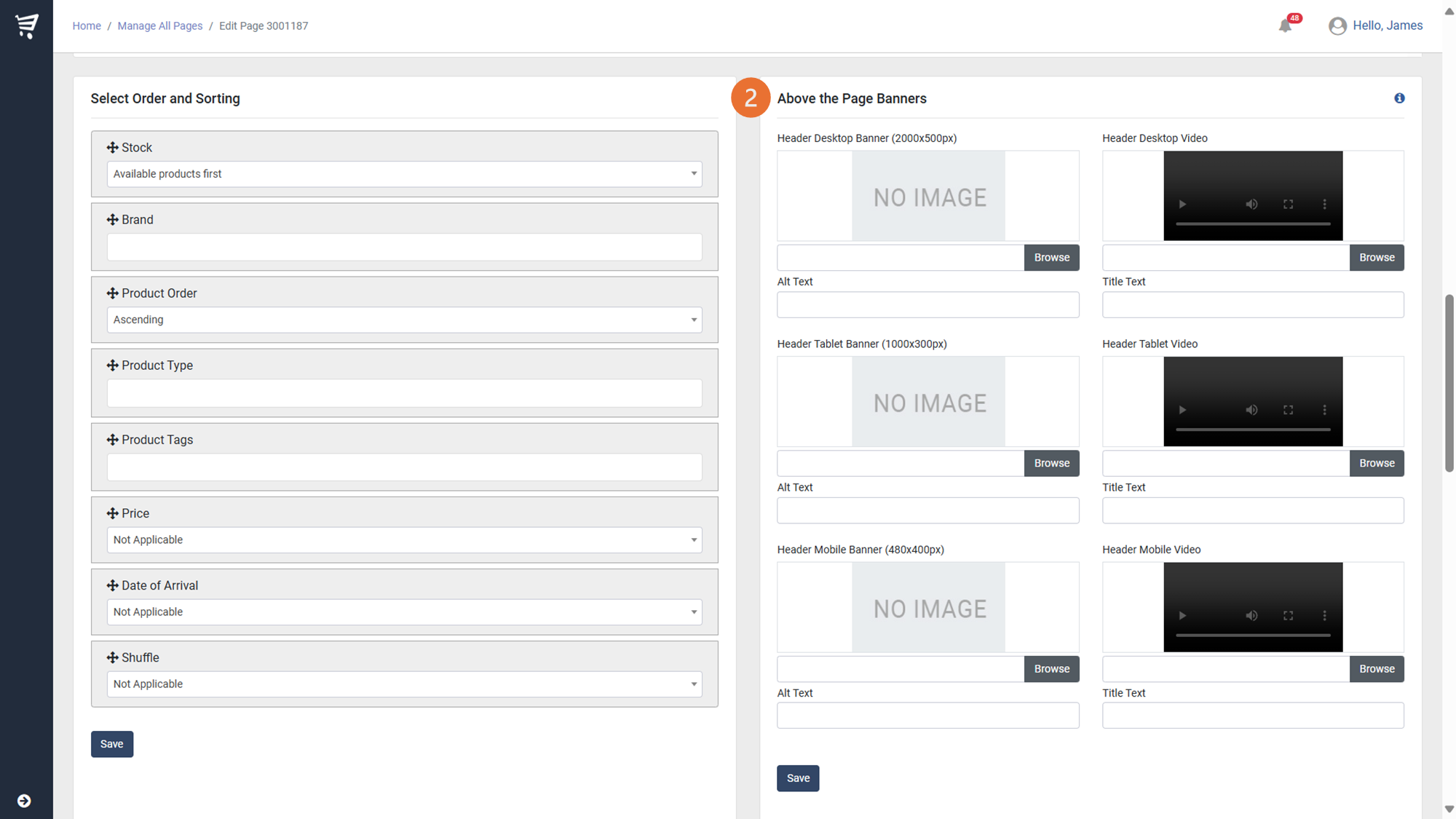This screenshot has width=1456, height=819.
Task: Browse for Header Desktop Banner image
Action: coord(1051,258)
